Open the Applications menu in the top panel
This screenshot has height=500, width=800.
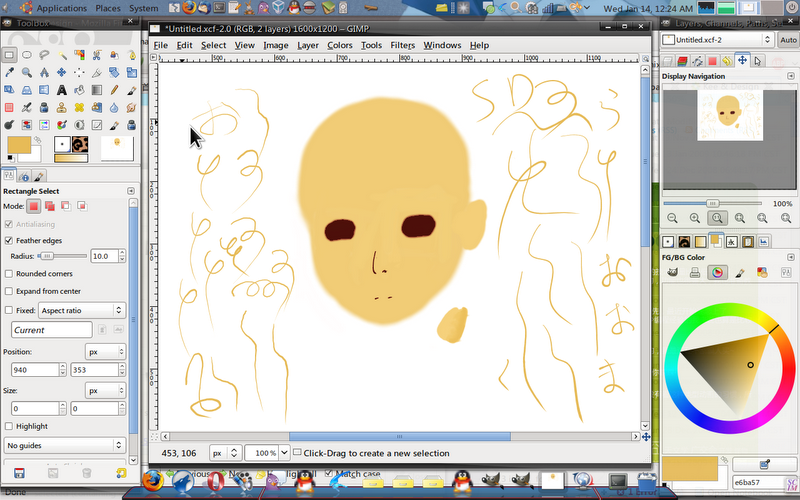click(x=61, y=8)
